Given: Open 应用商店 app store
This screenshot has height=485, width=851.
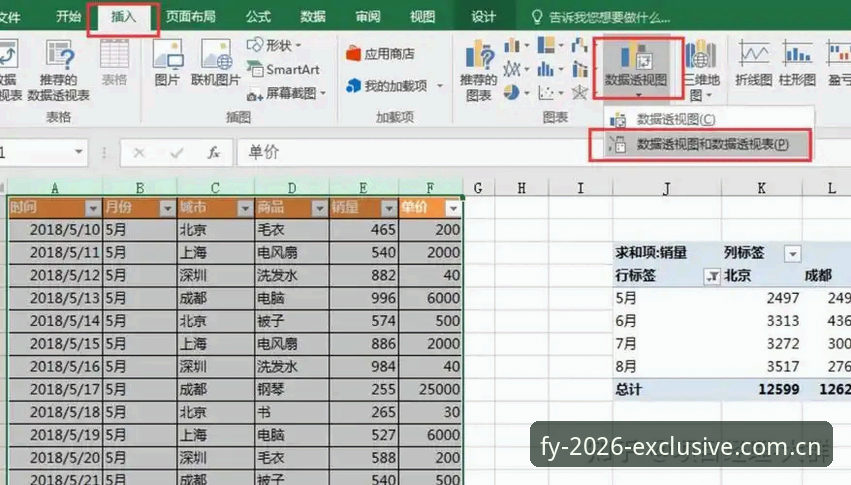Looking at the screenshot, I should click(x=380, y=54).
